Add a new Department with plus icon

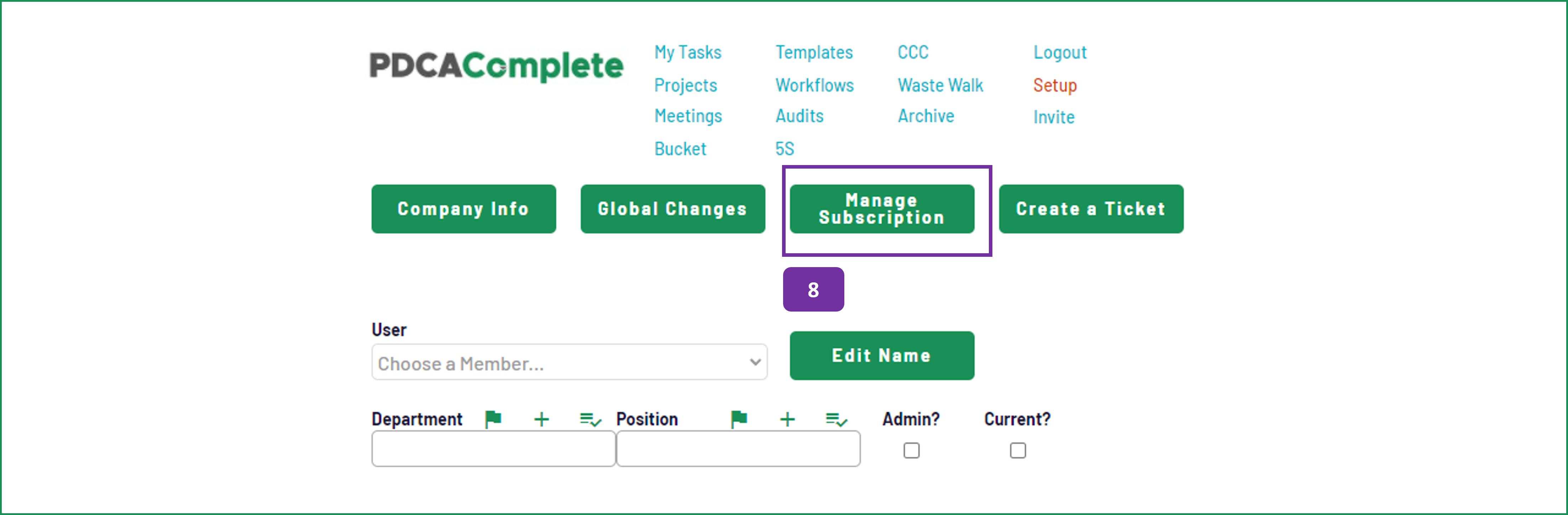coord(541,419)
